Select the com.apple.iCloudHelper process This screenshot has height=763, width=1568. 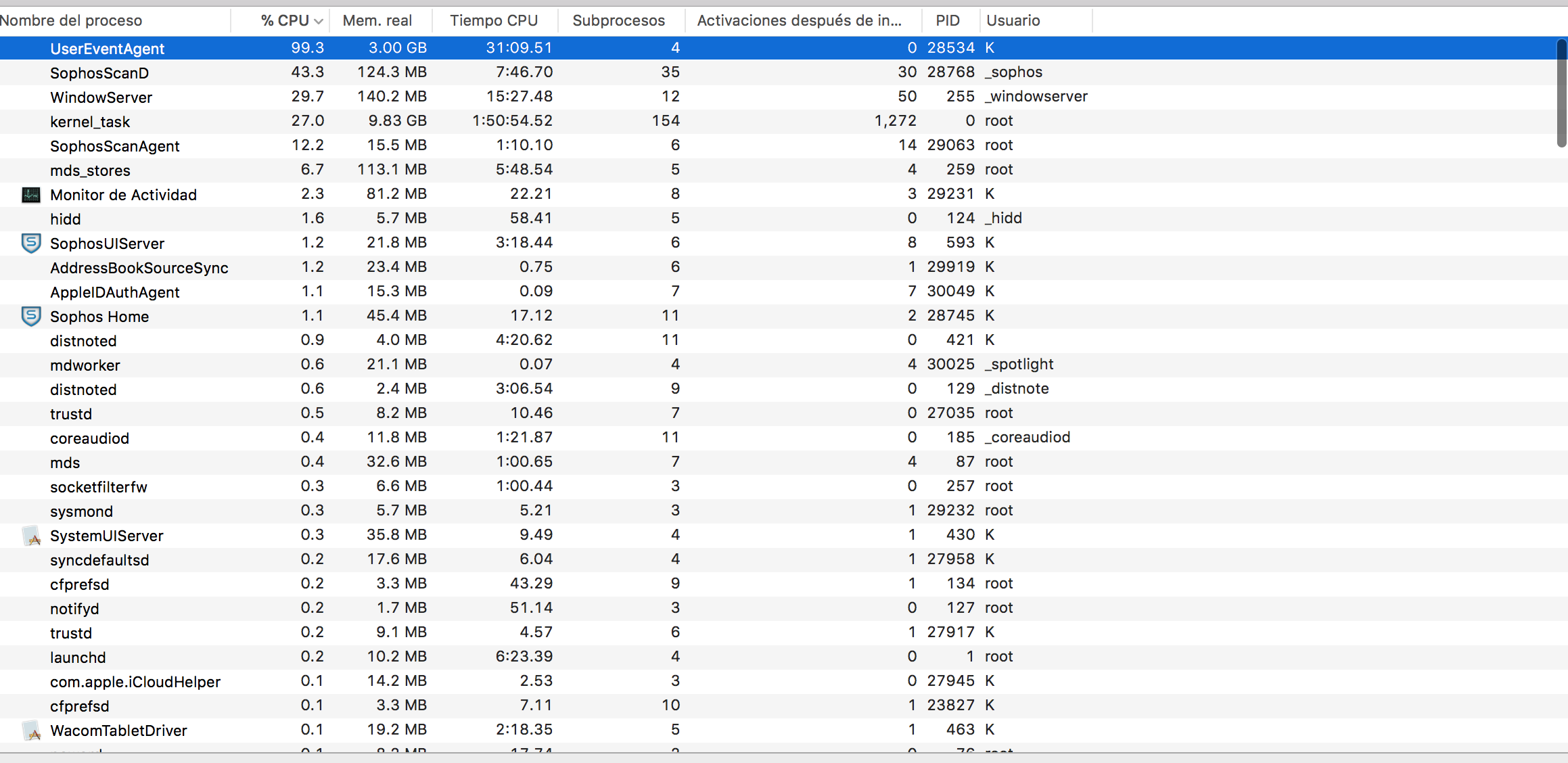[135, 682]
